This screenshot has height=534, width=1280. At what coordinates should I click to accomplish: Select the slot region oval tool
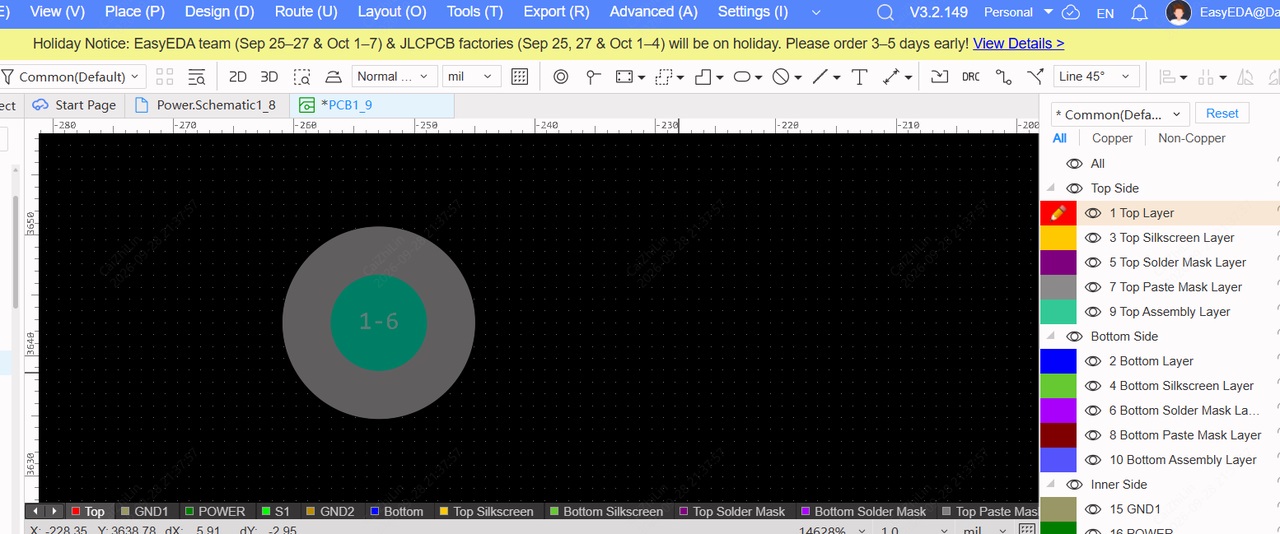point(743,77)
